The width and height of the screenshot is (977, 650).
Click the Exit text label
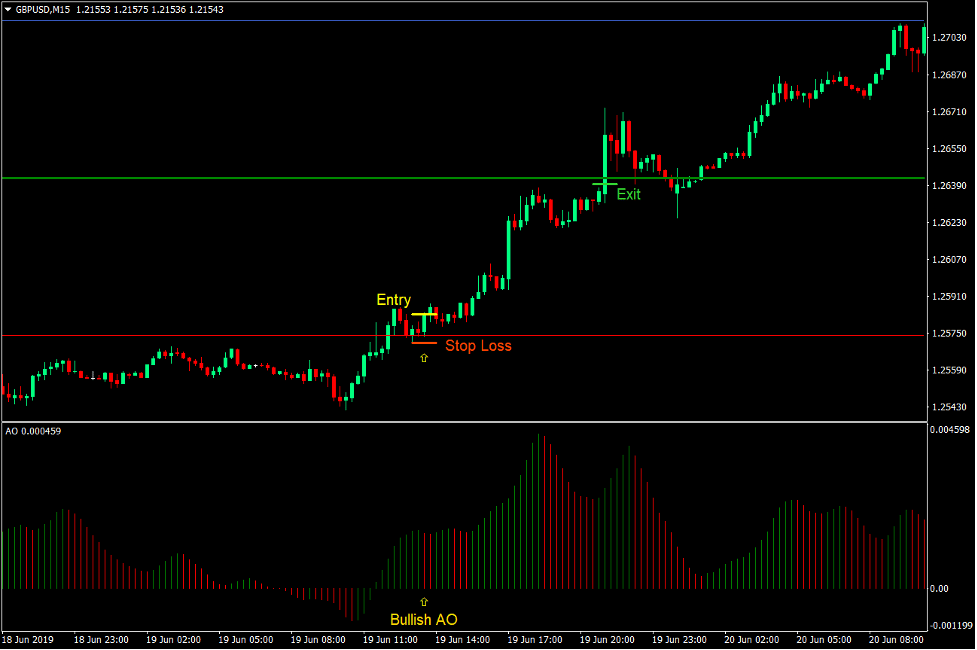[x=629, y=195]
